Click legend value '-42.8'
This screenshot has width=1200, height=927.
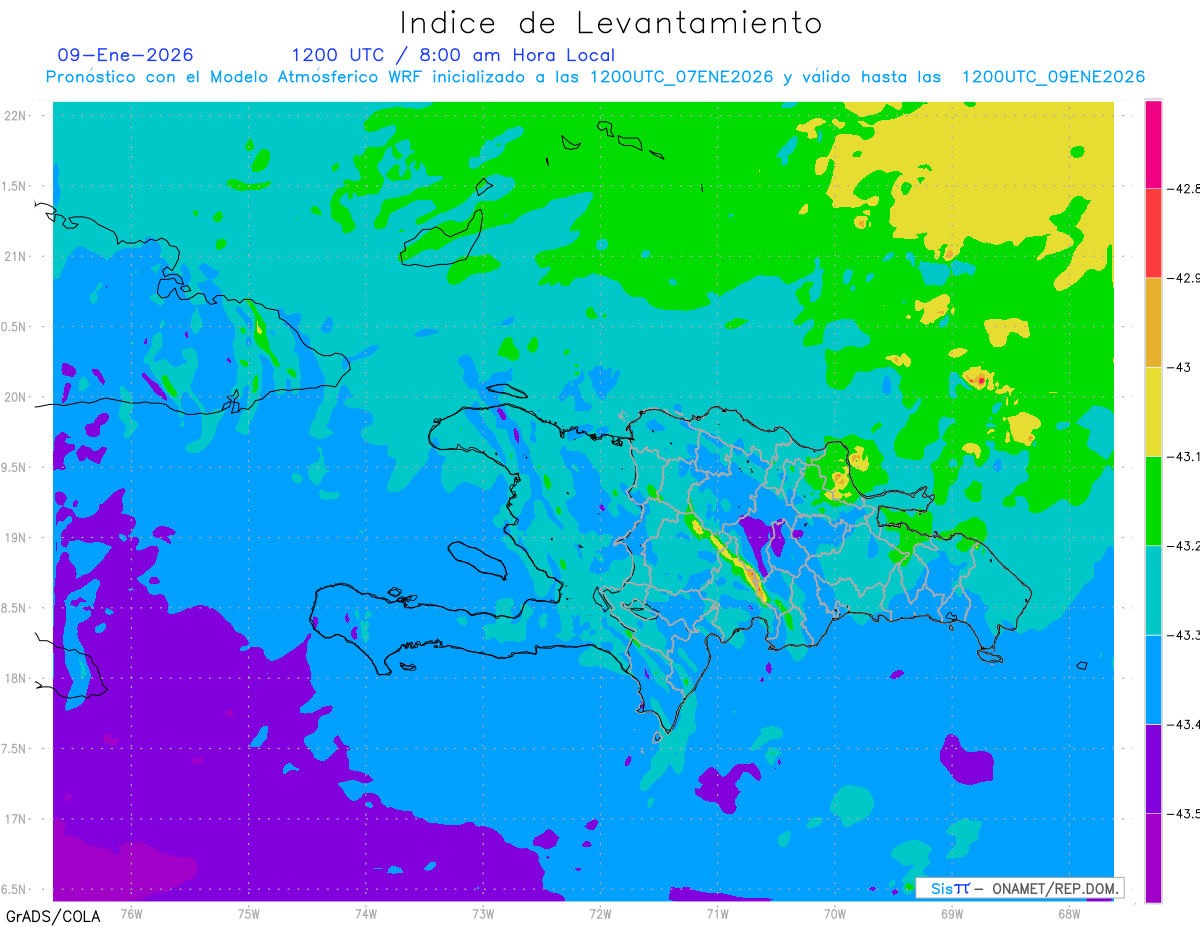coord(1184,188)
